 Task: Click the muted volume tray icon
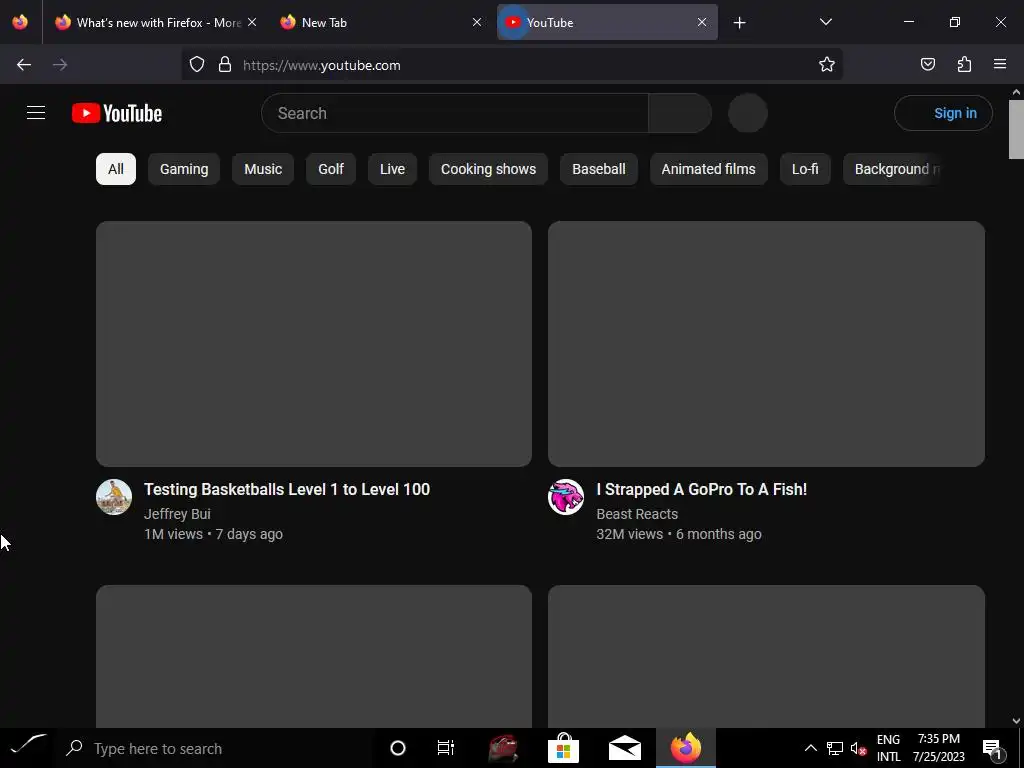pyautogui.click(x=858, y=748)
